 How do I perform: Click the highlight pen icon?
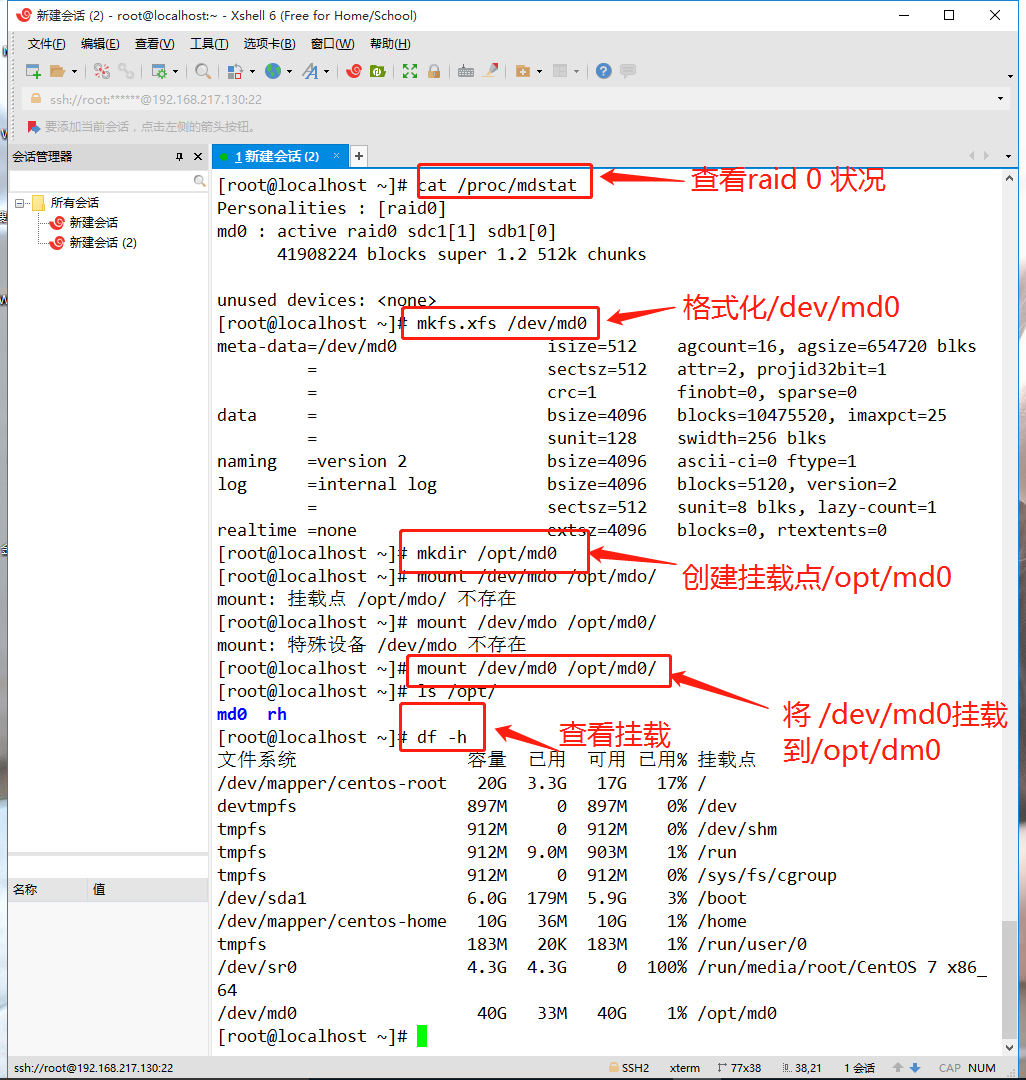490,71
